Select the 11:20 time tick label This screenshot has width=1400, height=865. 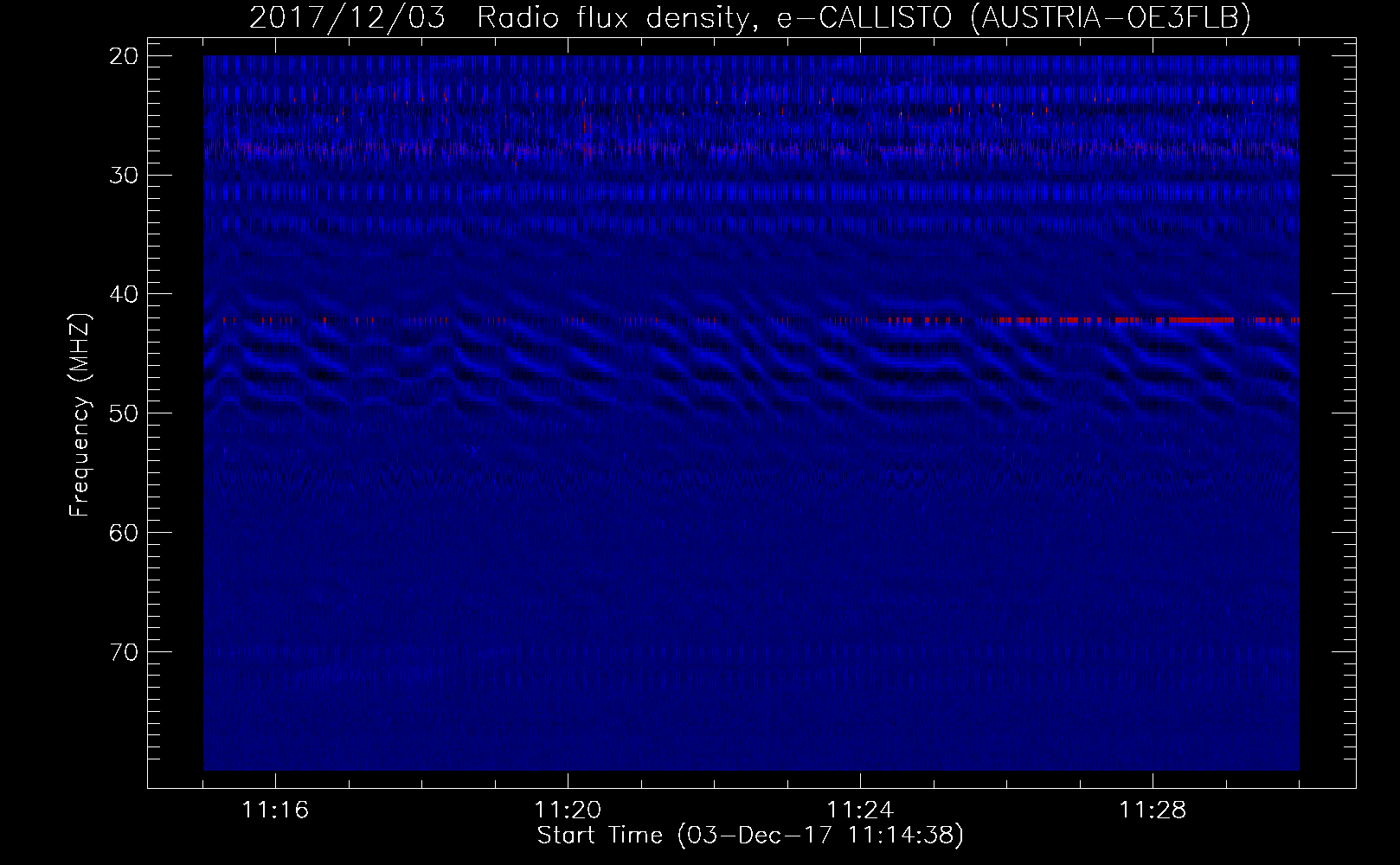point(568,811)
